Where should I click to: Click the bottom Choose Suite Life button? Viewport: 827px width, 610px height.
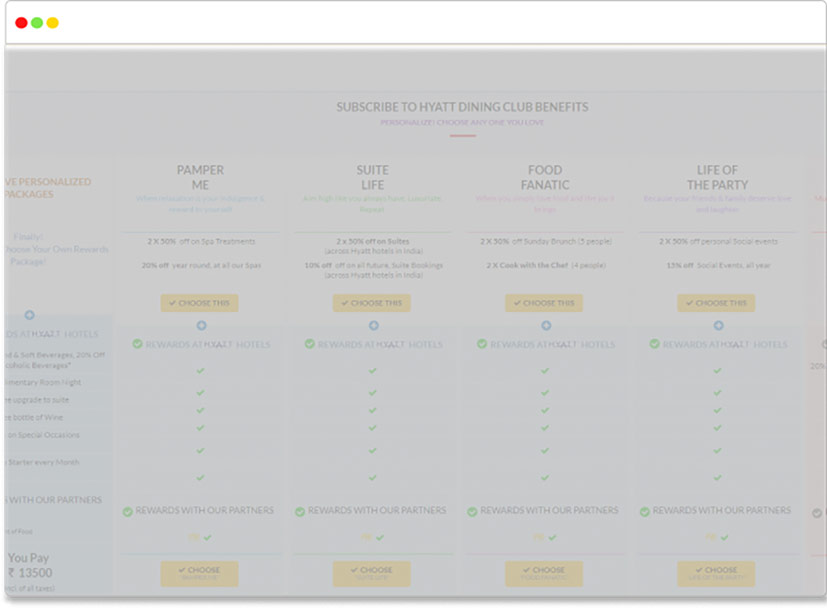(372, 573)
